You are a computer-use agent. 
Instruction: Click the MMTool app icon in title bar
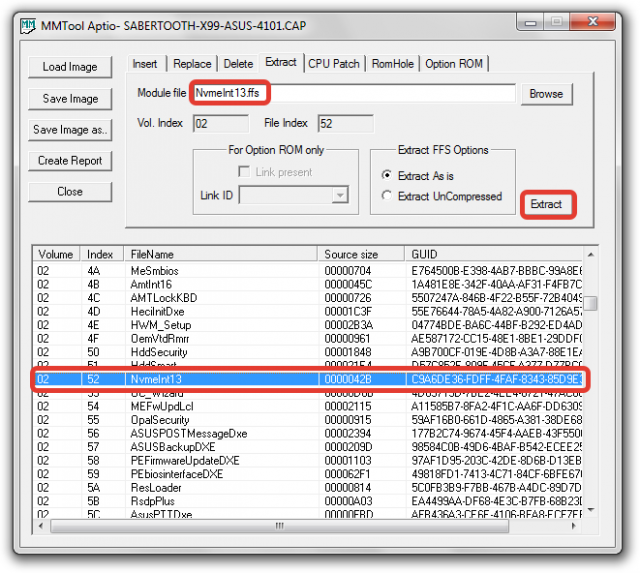(x=28, y=26)
